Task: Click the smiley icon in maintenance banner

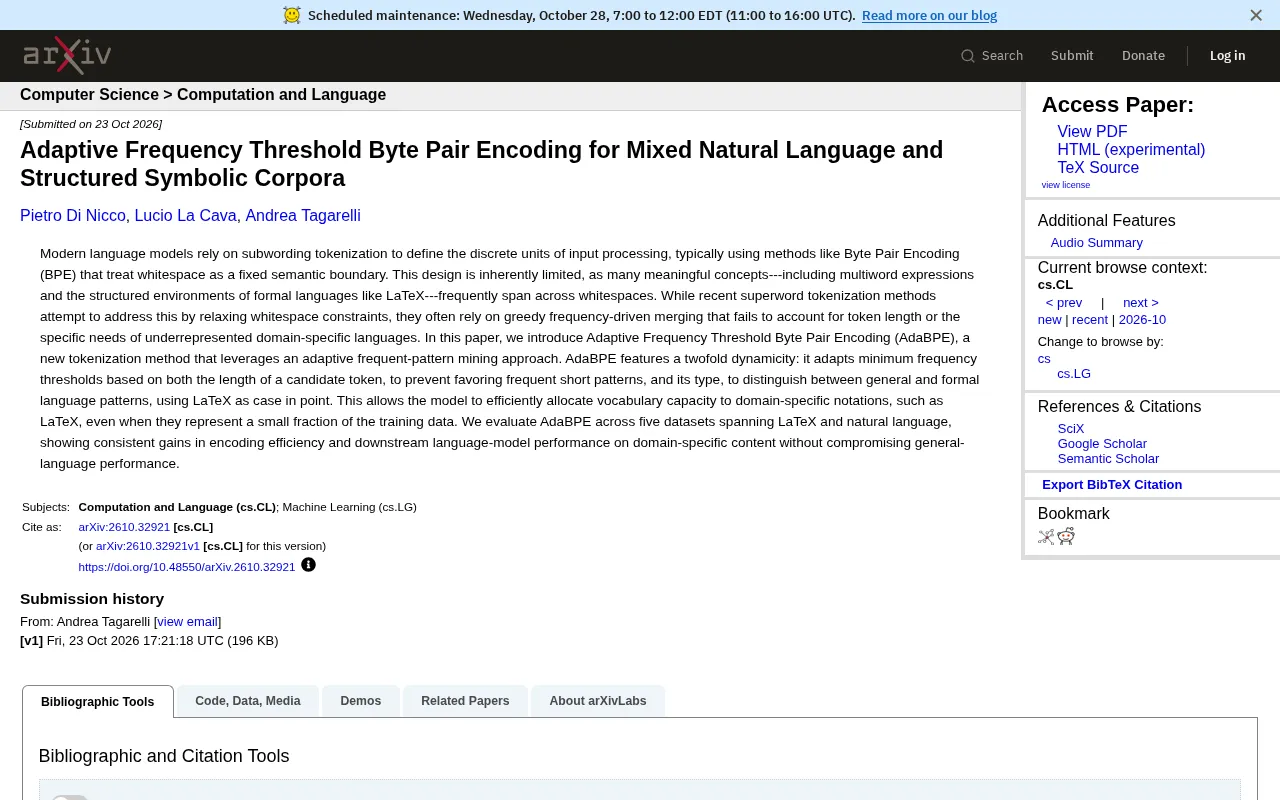Action: (292, 15)
